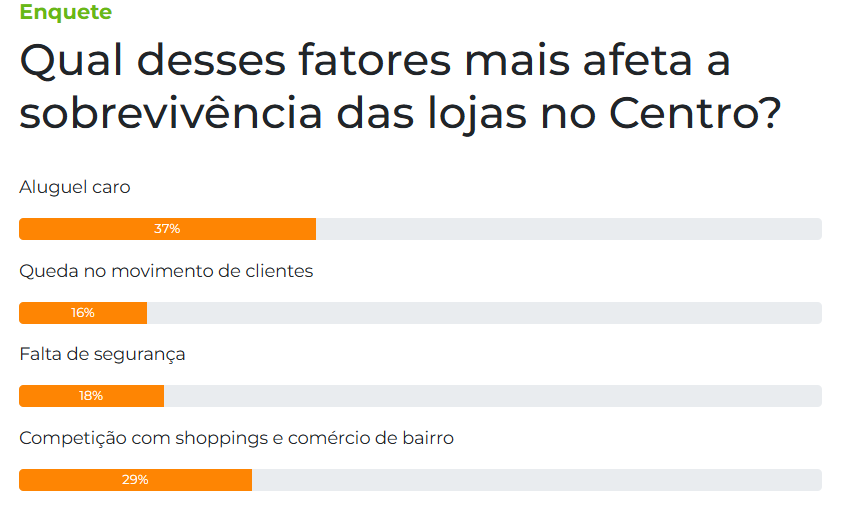The height and width of the screenshot is (521, 845).
Task: Click gray remainder of Aluguel caro bar
Action: 569,229
